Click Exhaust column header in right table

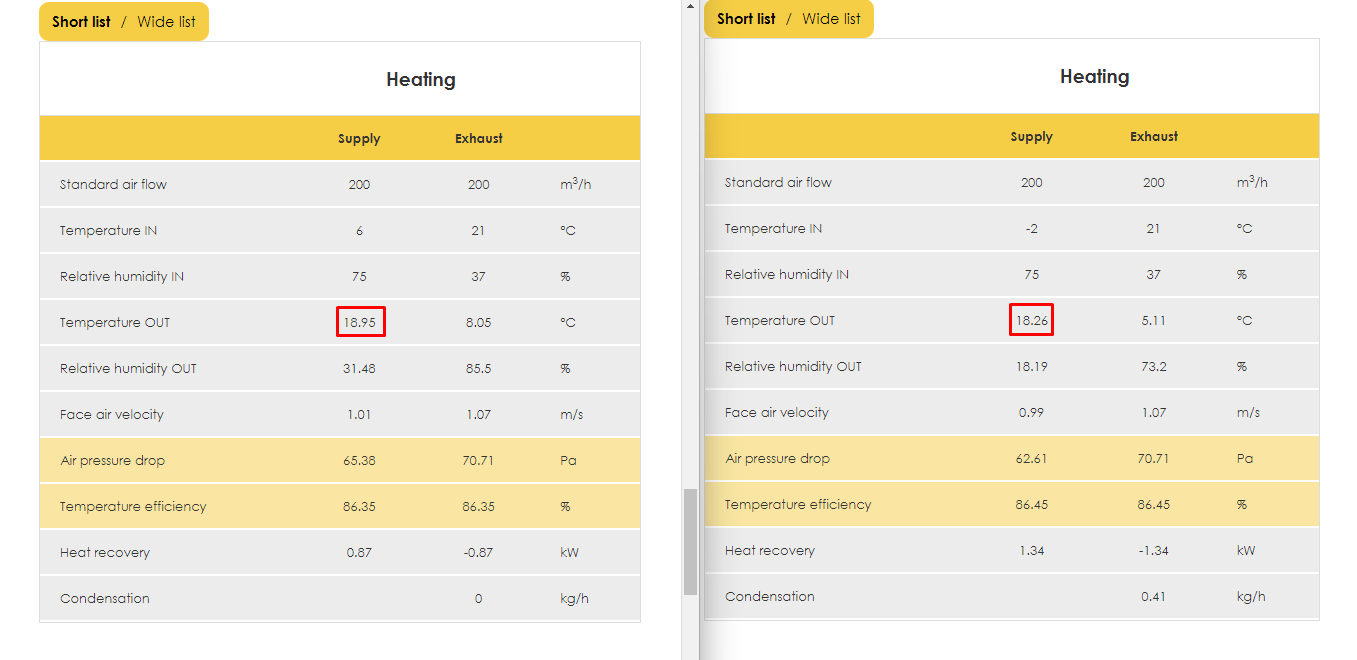tap(1154, 136)
